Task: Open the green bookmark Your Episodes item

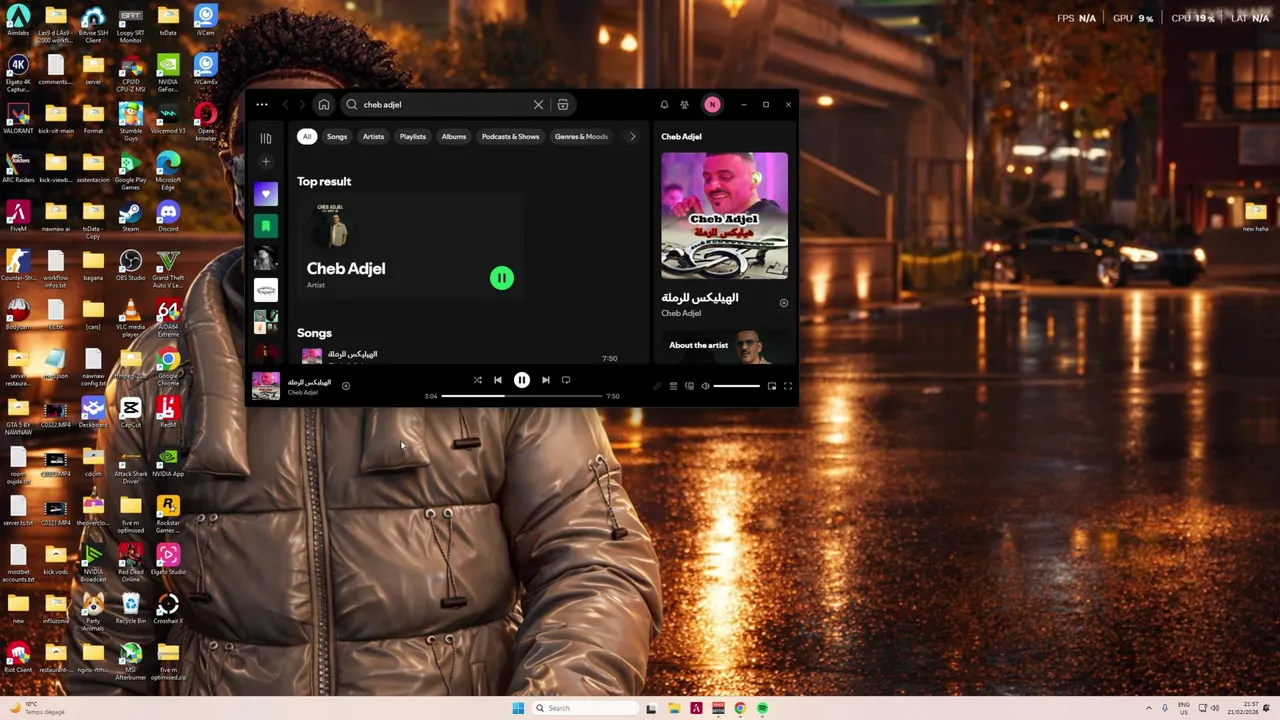Action: pos(265,226)
